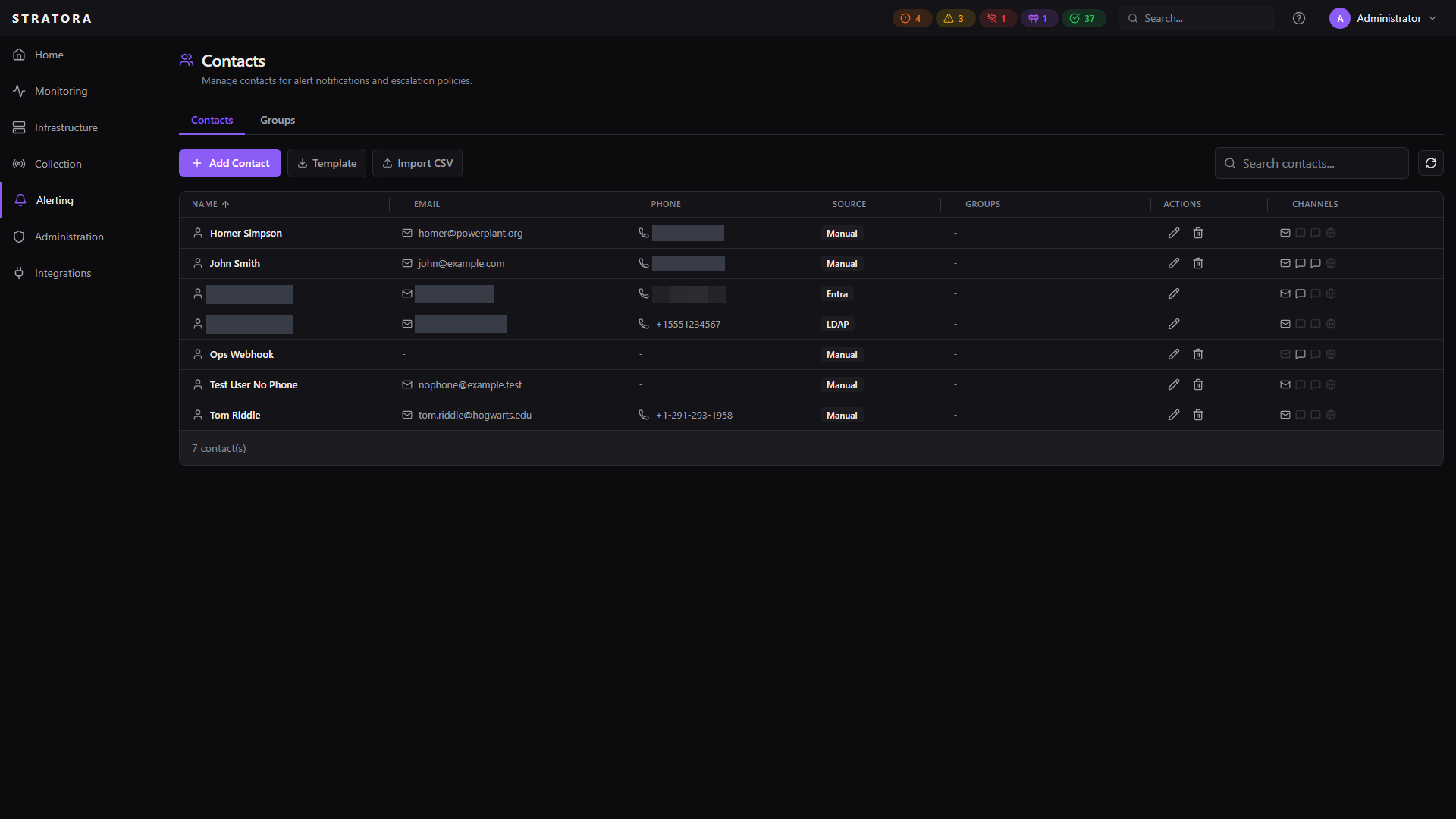Click the red unreachable badge showing 1
The height and width of the screenshot is (819, 1456).
coord(997,18)
